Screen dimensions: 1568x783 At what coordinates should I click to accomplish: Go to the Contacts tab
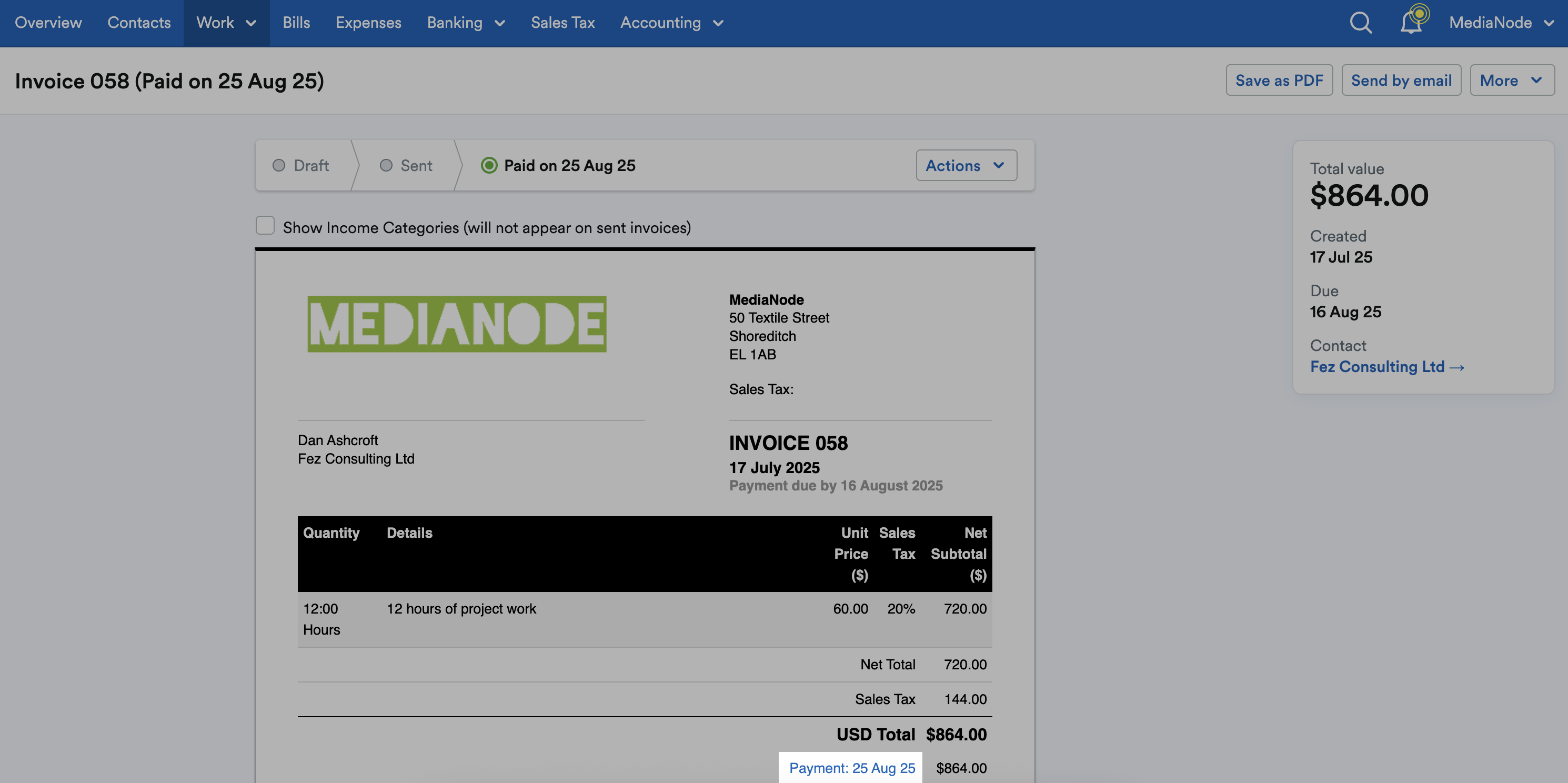coord(139,23)
